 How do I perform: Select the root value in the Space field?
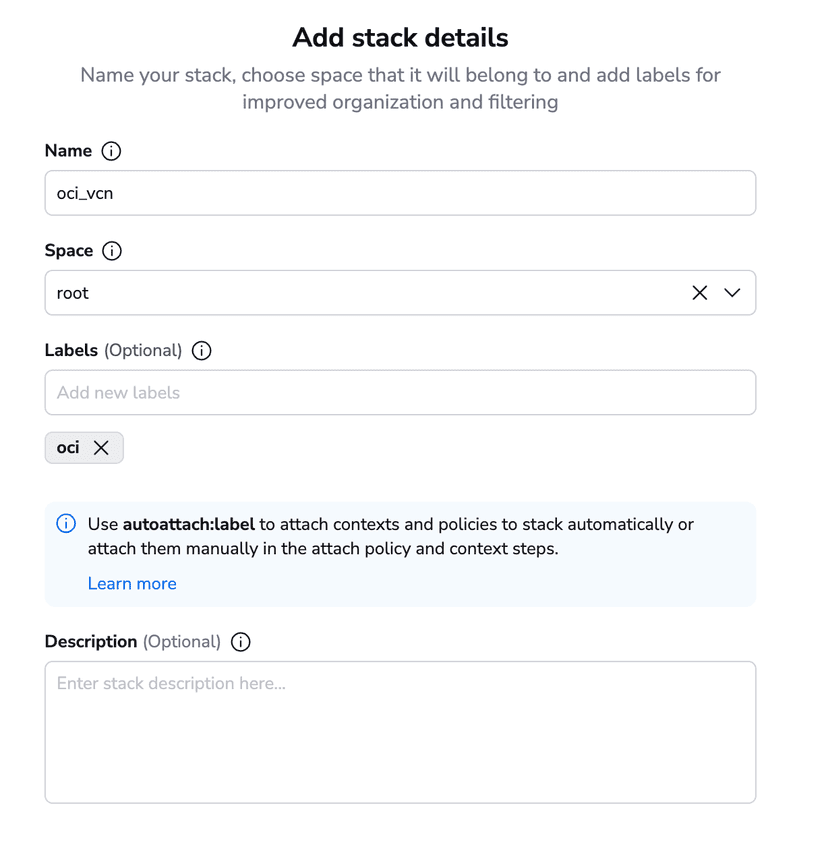click(x=72, y=292)
